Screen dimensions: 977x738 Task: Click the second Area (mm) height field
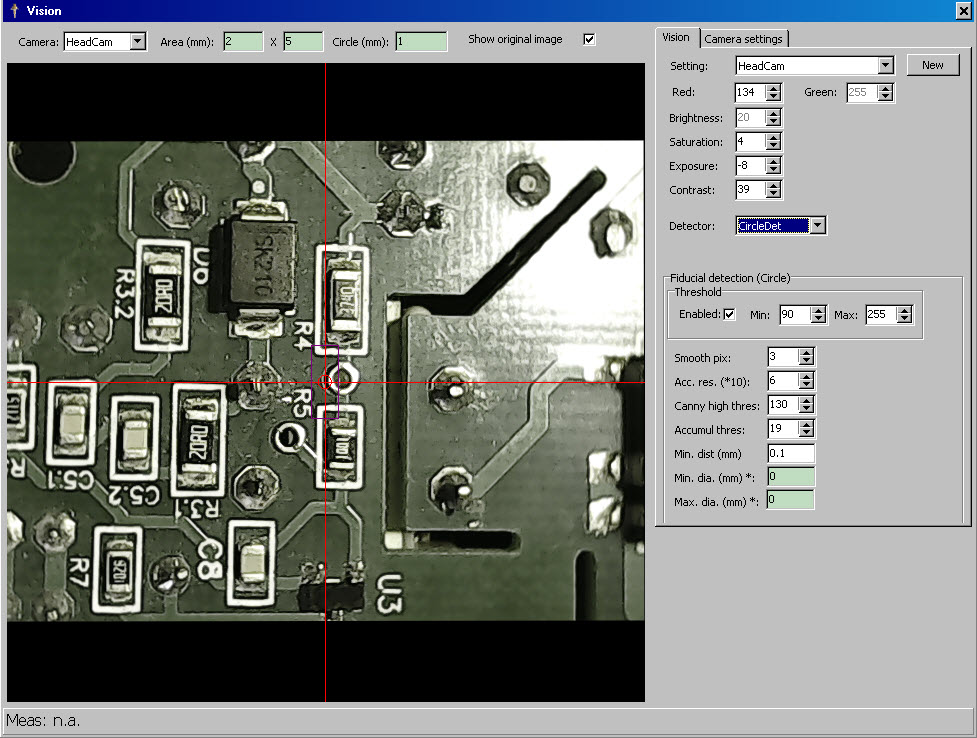(303, 42)
